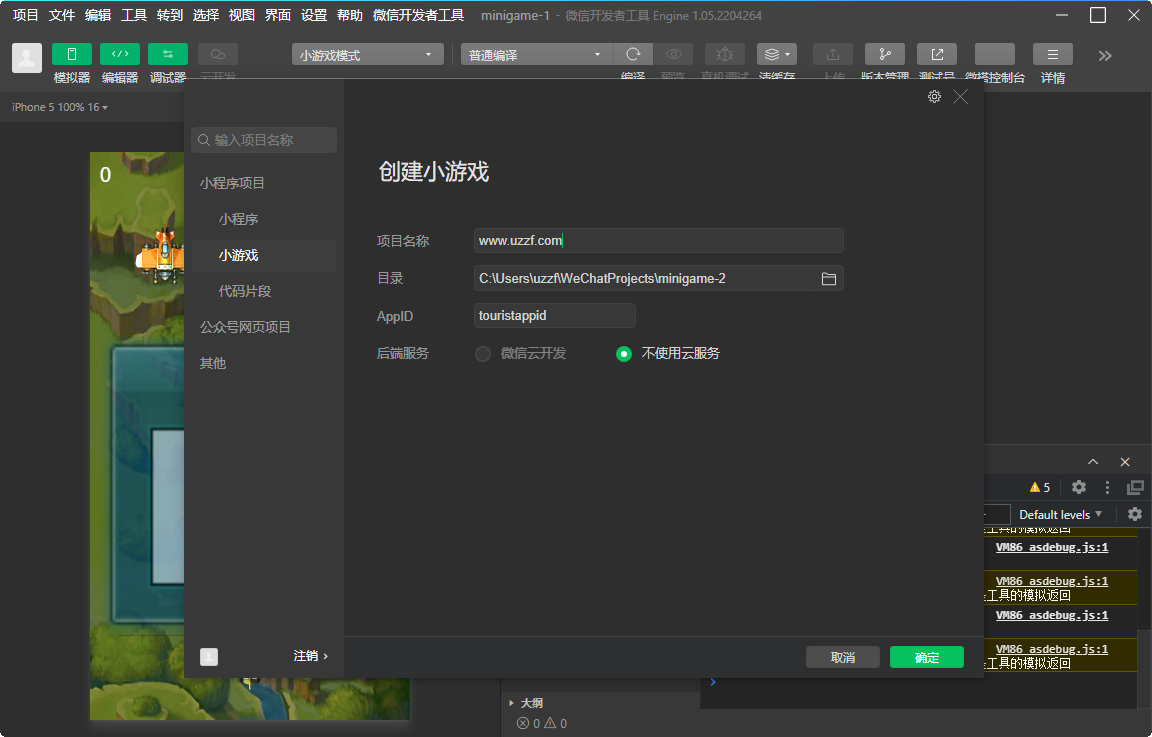Open the 微信开发者工具 menu

[x=419, y=15]
